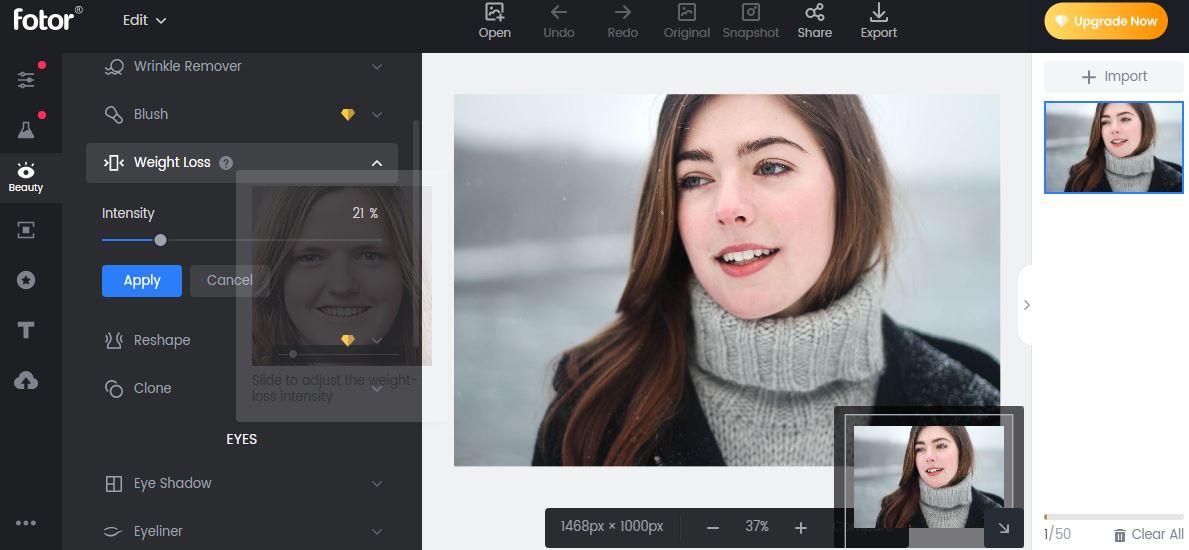
Task: Click the navigator preview thumbnail
Action: point(929,476)
